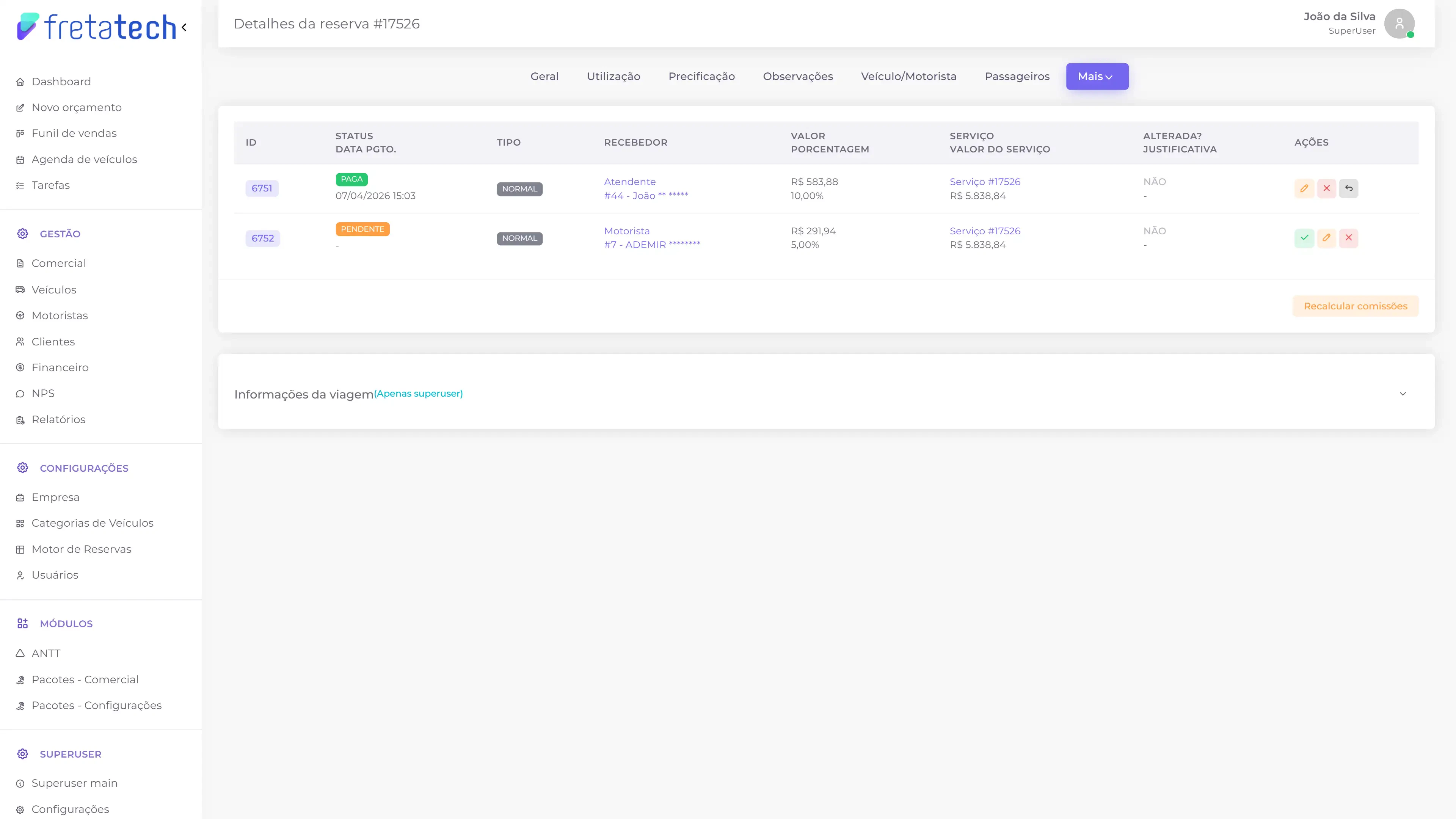Click the Usuários person icon

click(x=20, y=576)
